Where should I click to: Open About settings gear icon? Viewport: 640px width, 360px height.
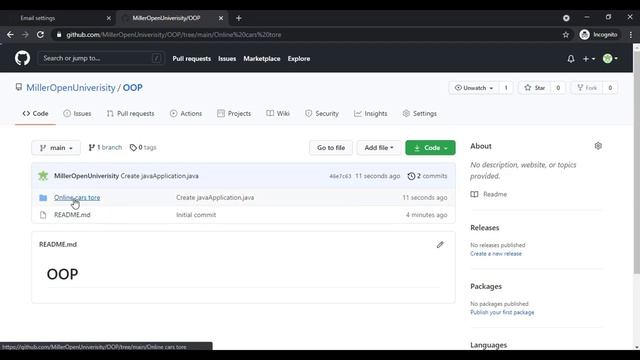[x=598, y=146]
